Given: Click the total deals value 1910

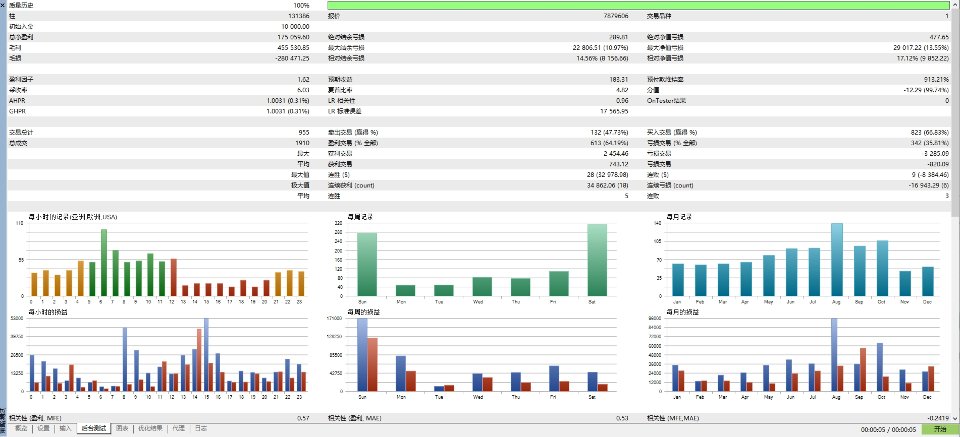Looking at the screenshot, I should pos(302,143).
